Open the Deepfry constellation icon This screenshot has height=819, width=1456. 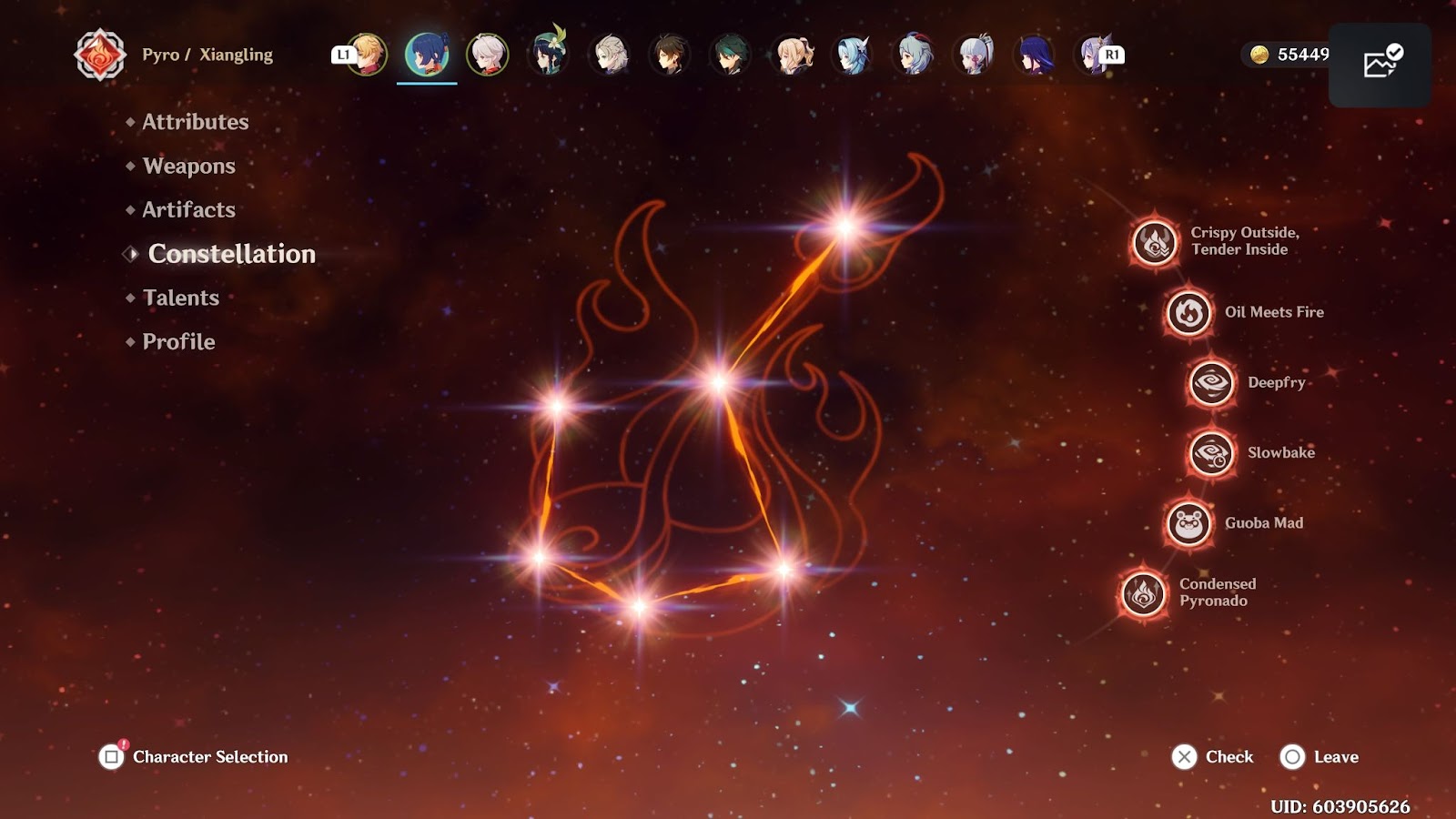(1211, 383)
